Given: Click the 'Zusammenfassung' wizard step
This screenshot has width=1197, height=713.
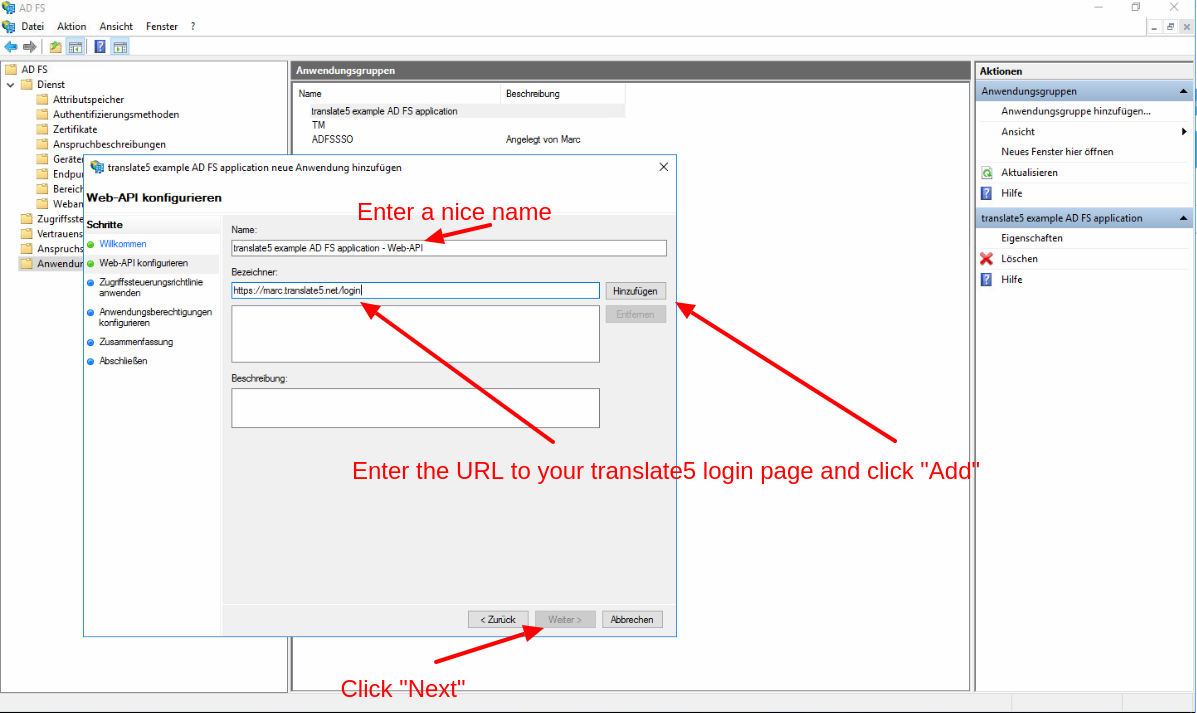Looking at the screenshot, I should coord(136,342).
